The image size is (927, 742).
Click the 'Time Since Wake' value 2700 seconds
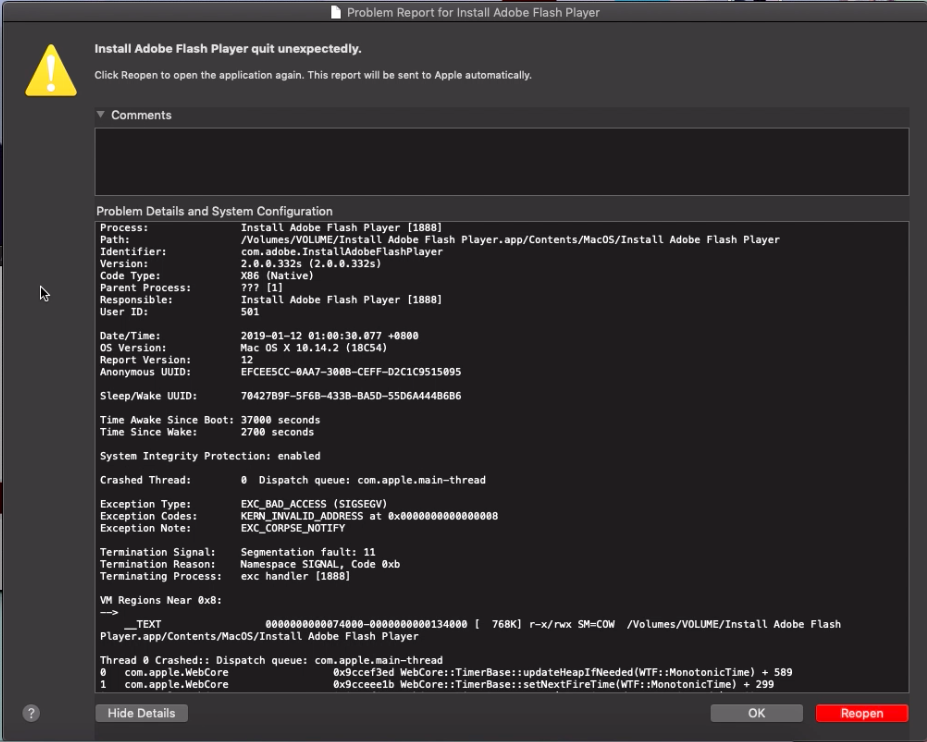click(277, 432)
